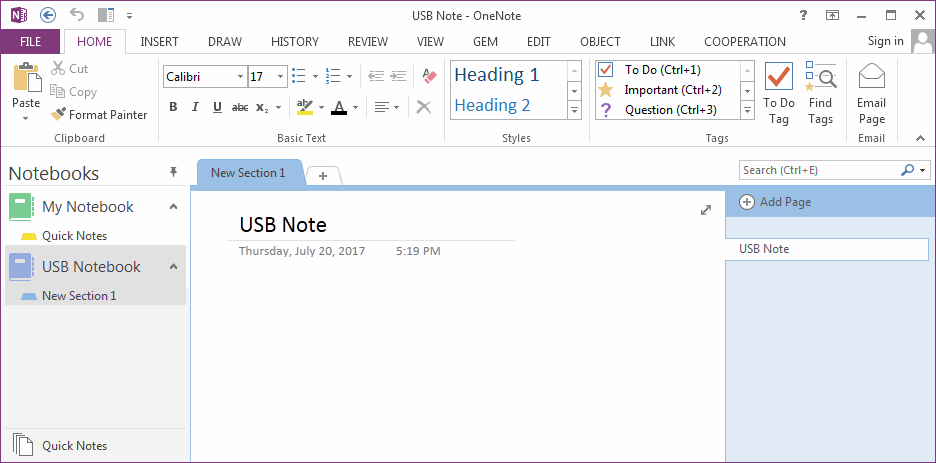The image size is (936, 463).
Task: Click the Paste clipboard icon
Action: click(x=26, y=76)
